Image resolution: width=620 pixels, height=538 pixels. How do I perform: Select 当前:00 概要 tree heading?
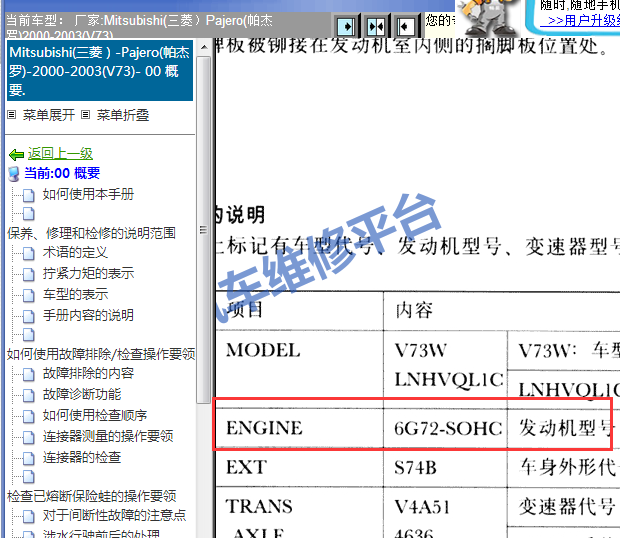pyautogui.click(x=62, y=173)
